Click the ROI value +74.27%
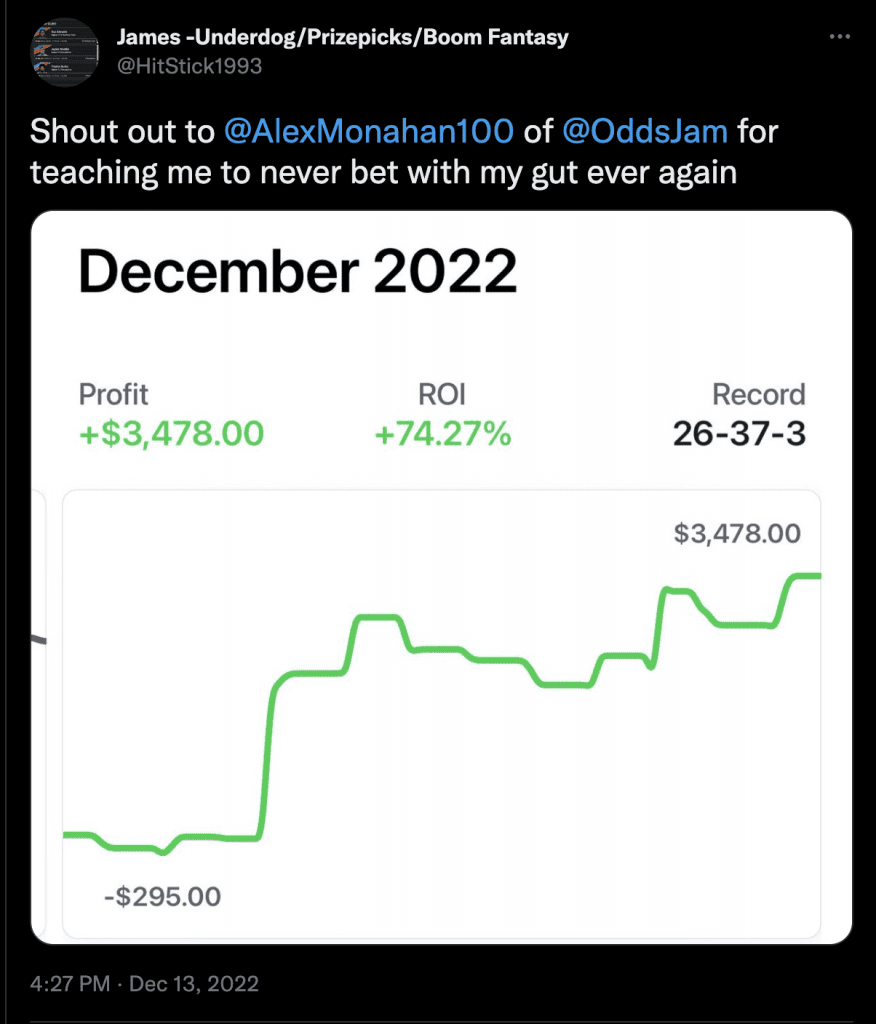 [x=442, y=434]
